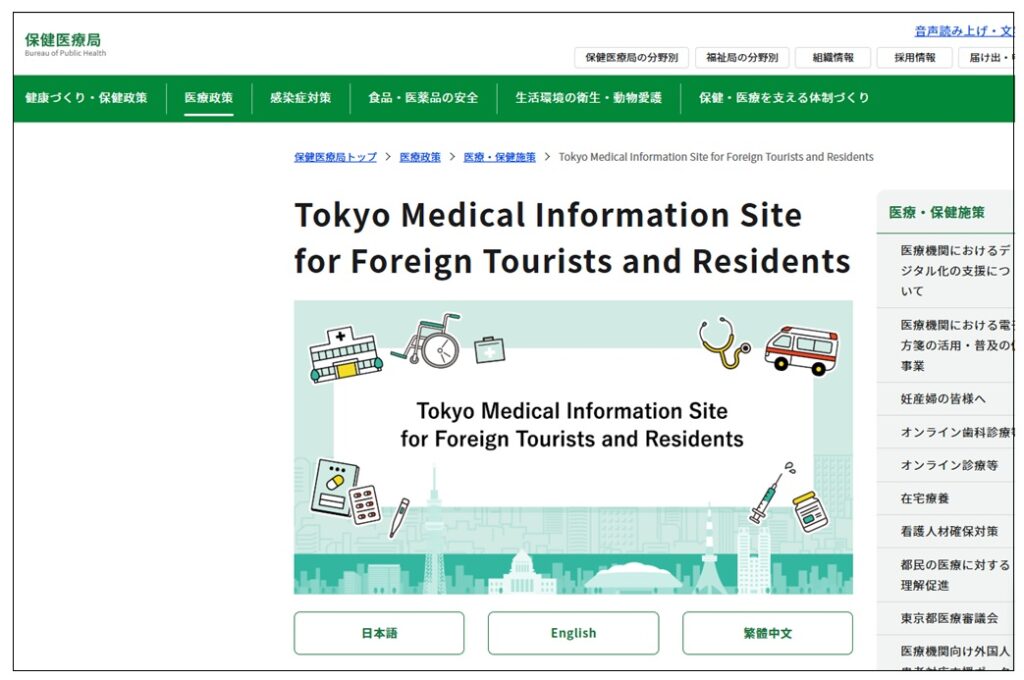
Task: Open 食品・医薬品の安全 menu item
Action: (x=423, y=98)
